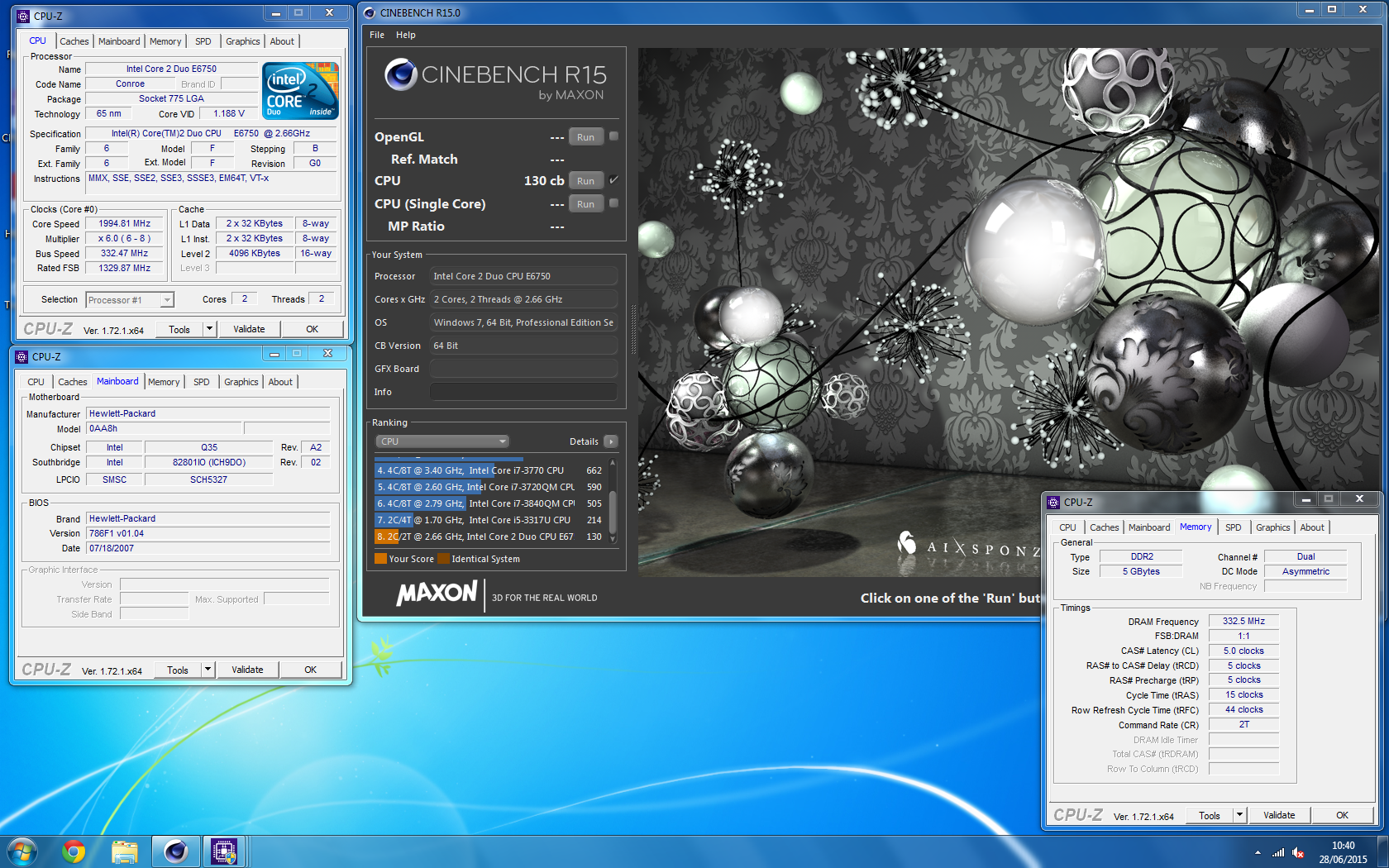Click the GFX Board field
This screenshot has height=868, width=1389.
(523, 369)
